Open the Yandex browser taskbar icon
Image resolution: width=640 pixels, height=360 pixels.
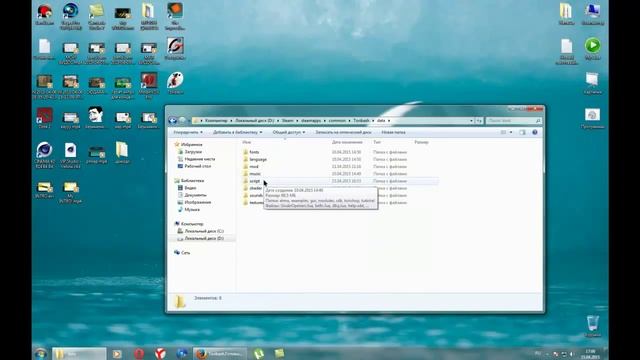(160, 353)
